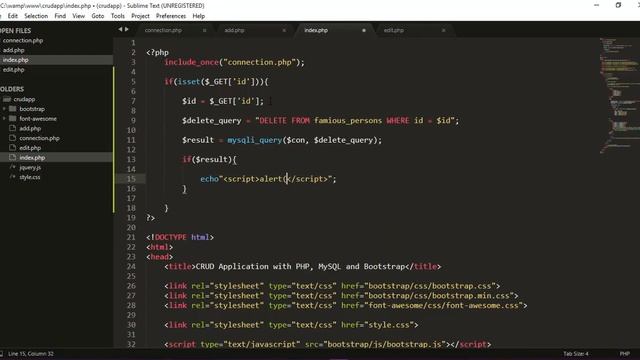Viewport: 640px width, 360px height.
Task: Change the PHP syntax selector
Action: click(624, 354)
